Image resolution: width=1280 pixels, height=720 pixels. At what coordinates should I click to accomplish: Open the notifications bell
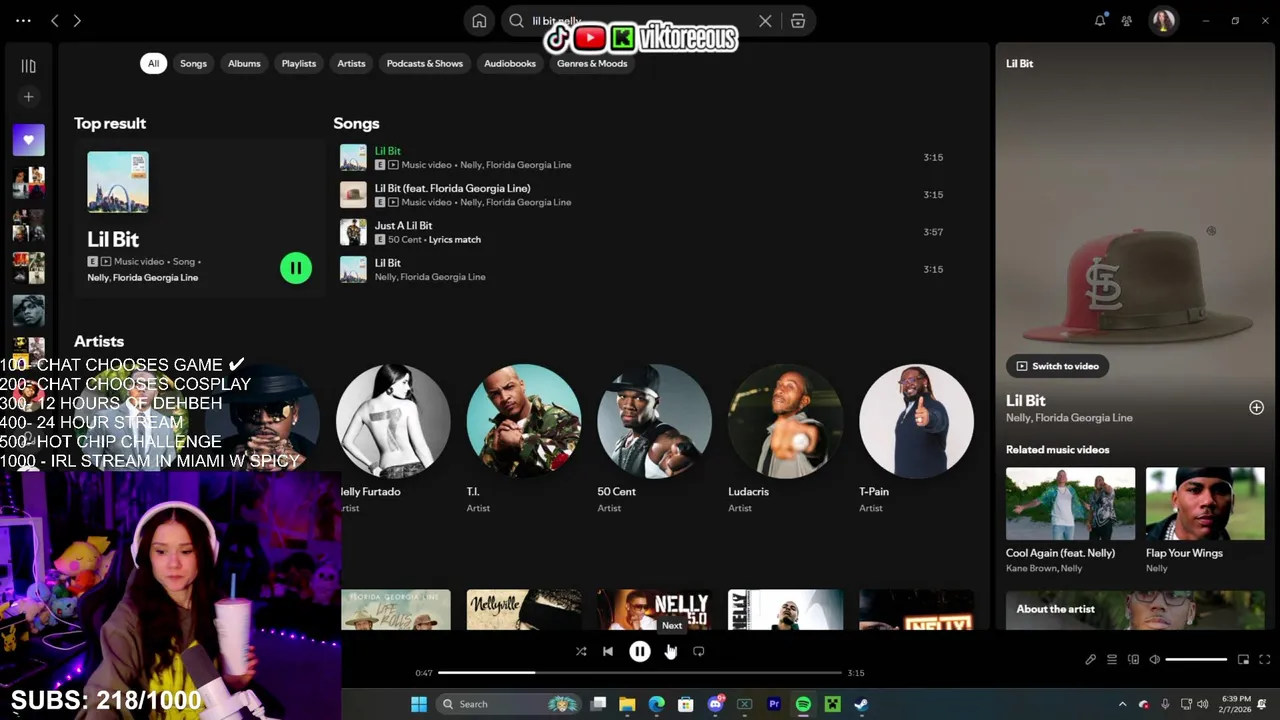click(x=1100, y=20)
